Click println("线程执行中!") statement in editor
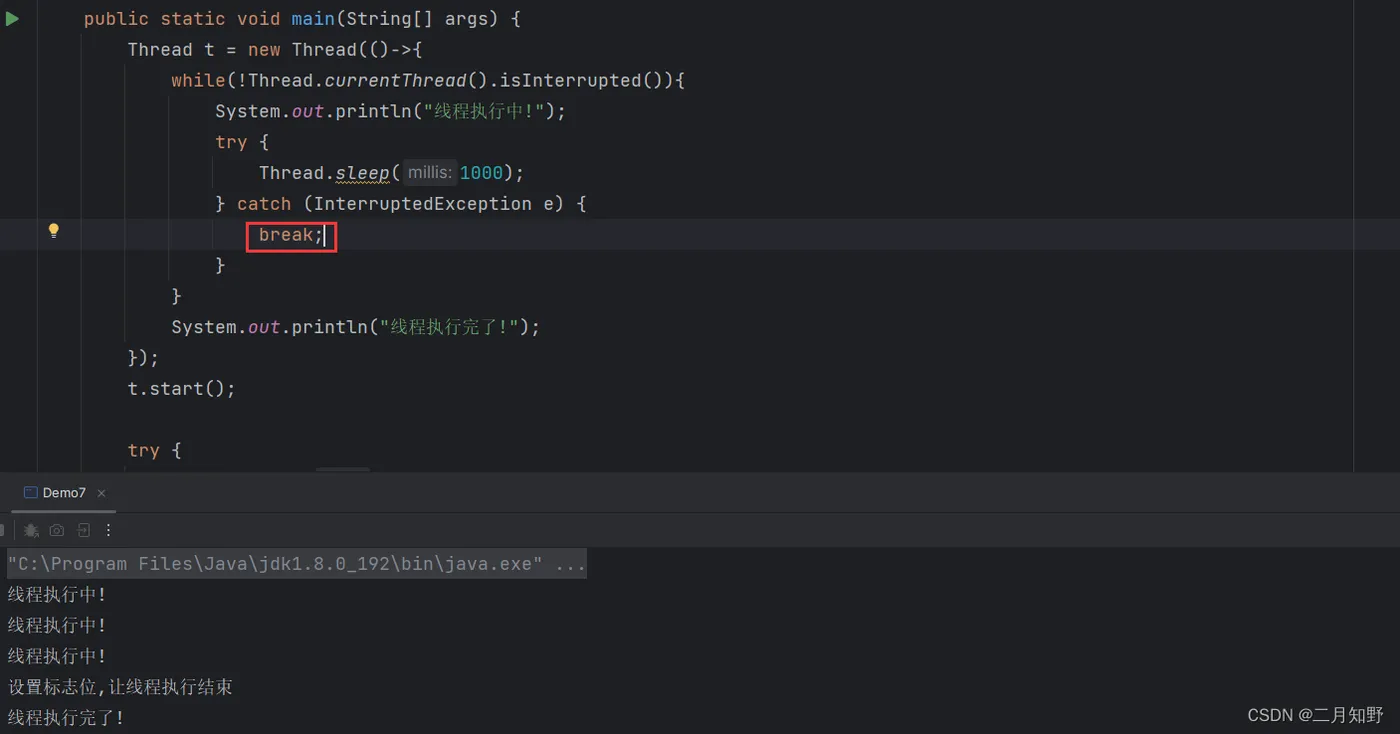Screen dimensions: 1400x734 point(390,111)
